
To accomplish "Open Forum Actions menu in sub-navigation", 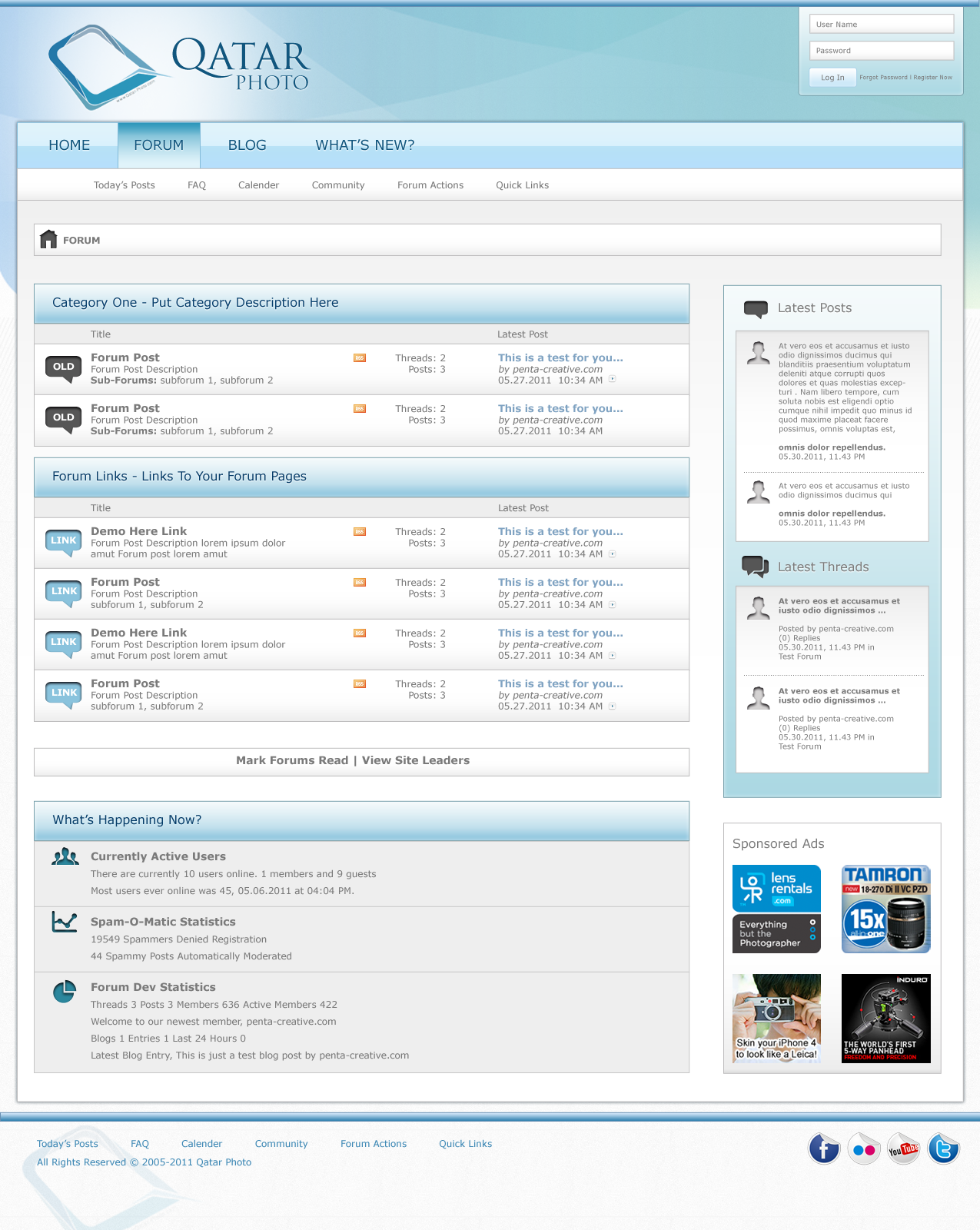I will point(430,185).
